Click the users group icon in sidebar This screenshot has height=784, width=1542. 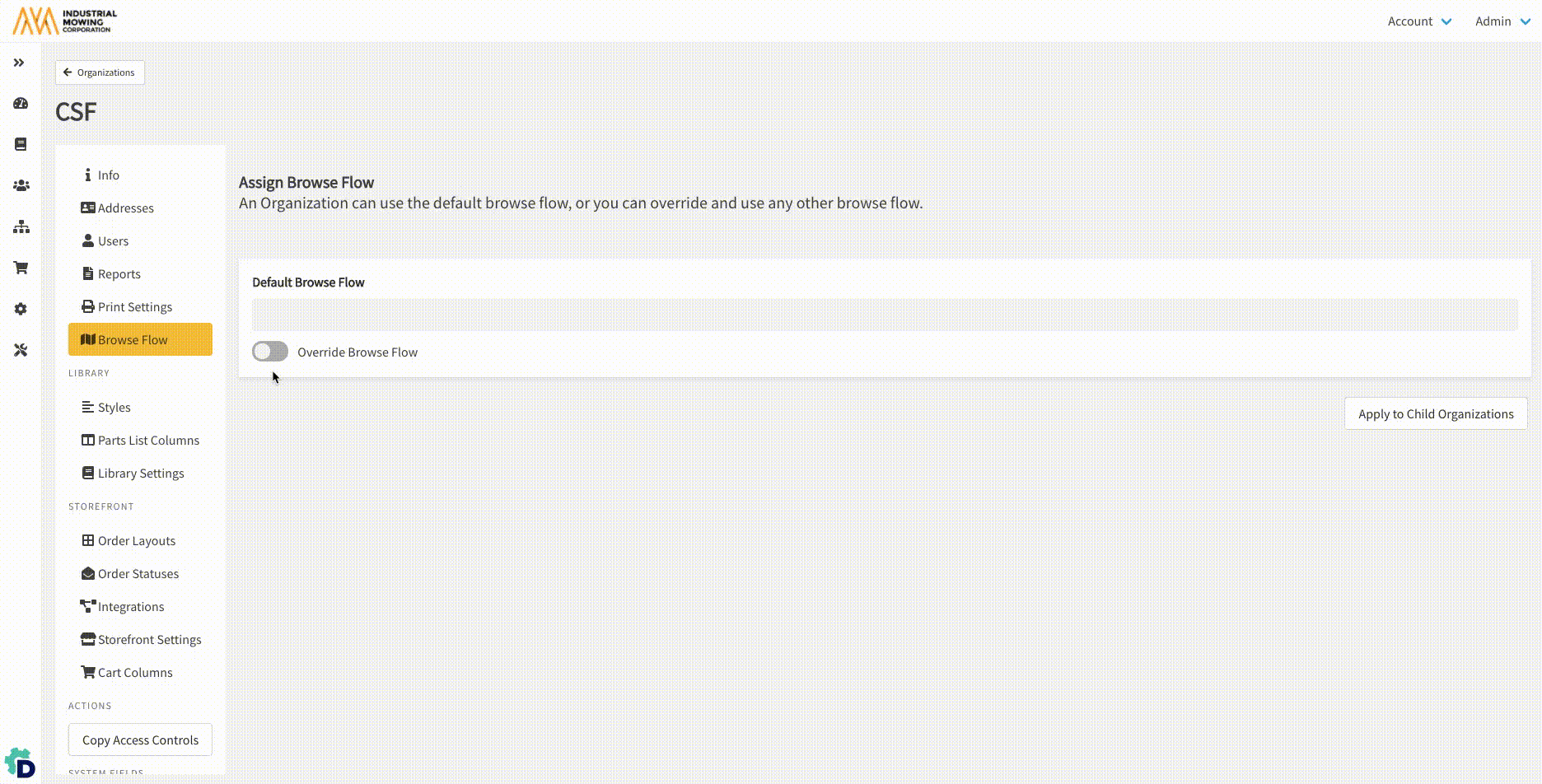click(x=21, y=186)
